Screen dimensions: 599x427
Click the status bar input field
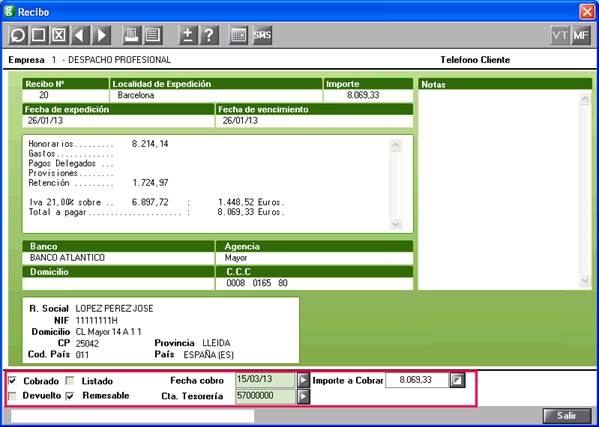click(x=132, y=416)
